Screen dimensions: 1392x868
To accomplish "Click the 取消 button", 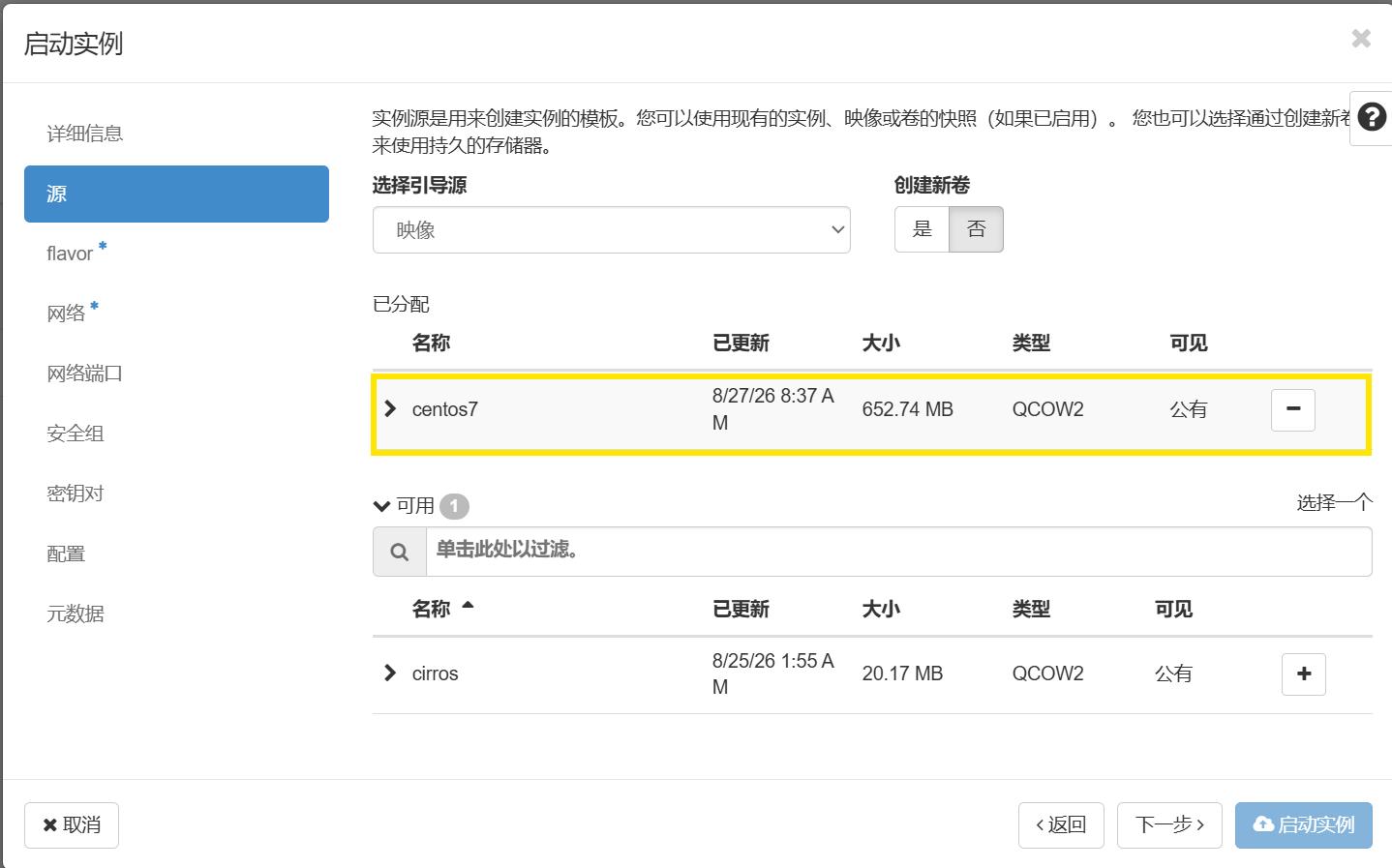I will point(72,825).
